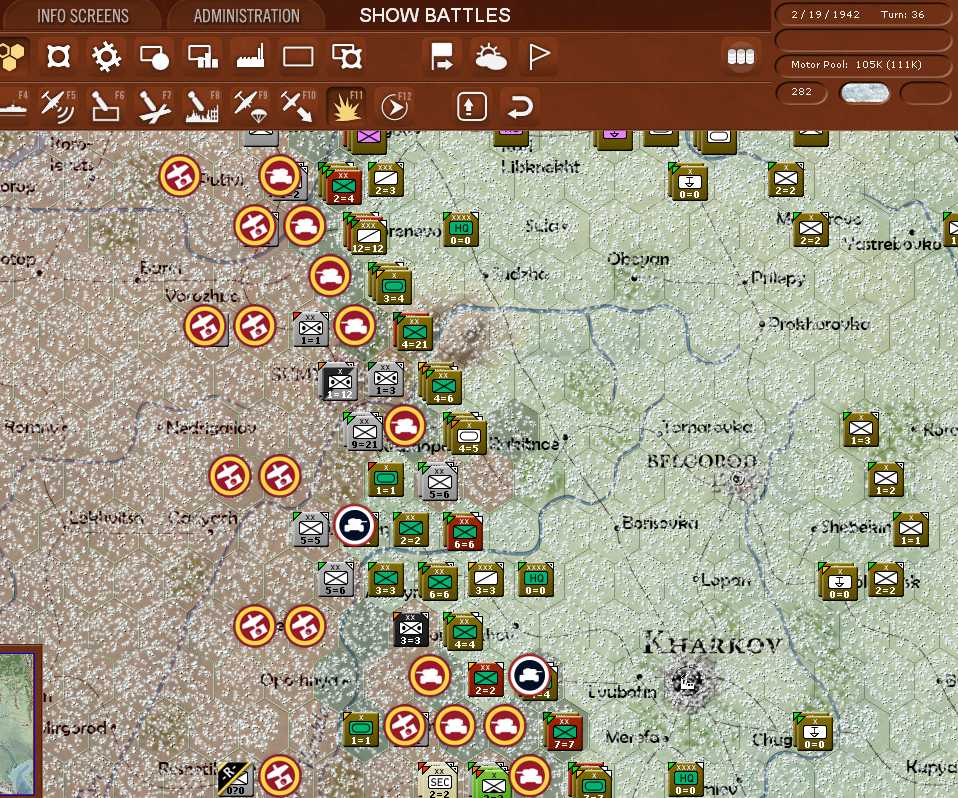The height and width of the screenshot is (798, 958).
Task: Select the 12=12 unit stack
Action: click(368, 236)
